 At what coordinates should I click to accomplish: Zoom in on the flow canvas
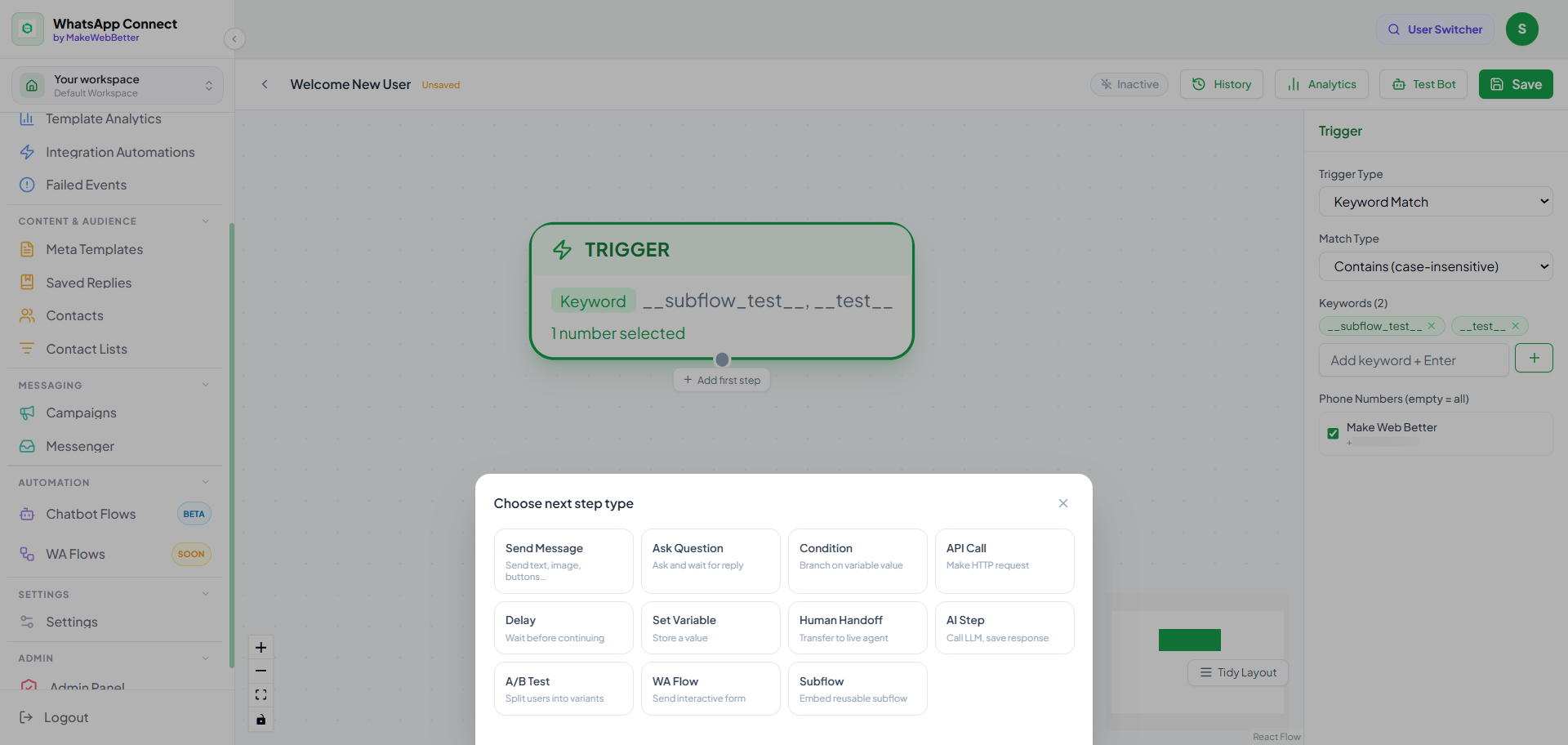pyautogui.click(x=261, y=648)
